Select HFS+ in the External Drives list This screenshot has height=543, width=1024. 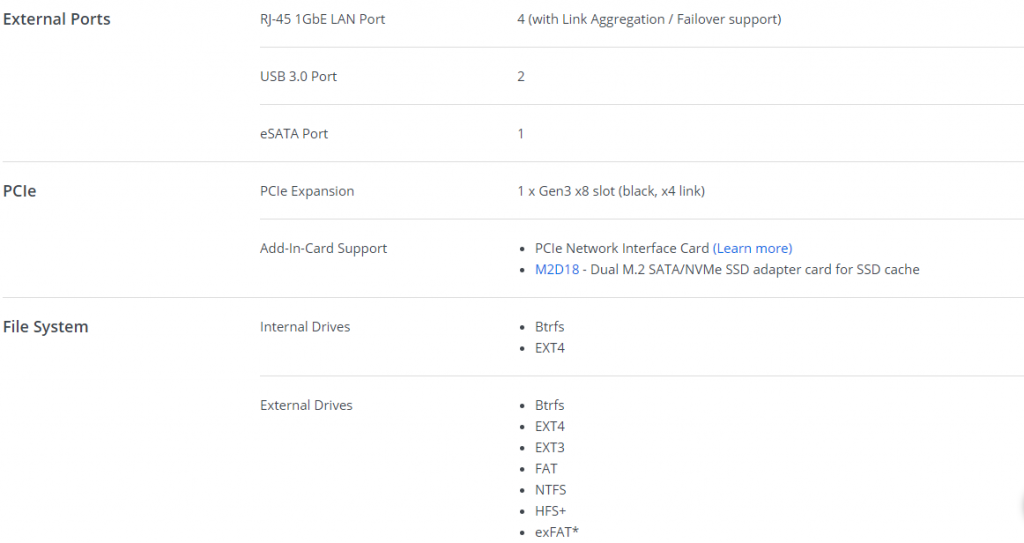point(551,511)
